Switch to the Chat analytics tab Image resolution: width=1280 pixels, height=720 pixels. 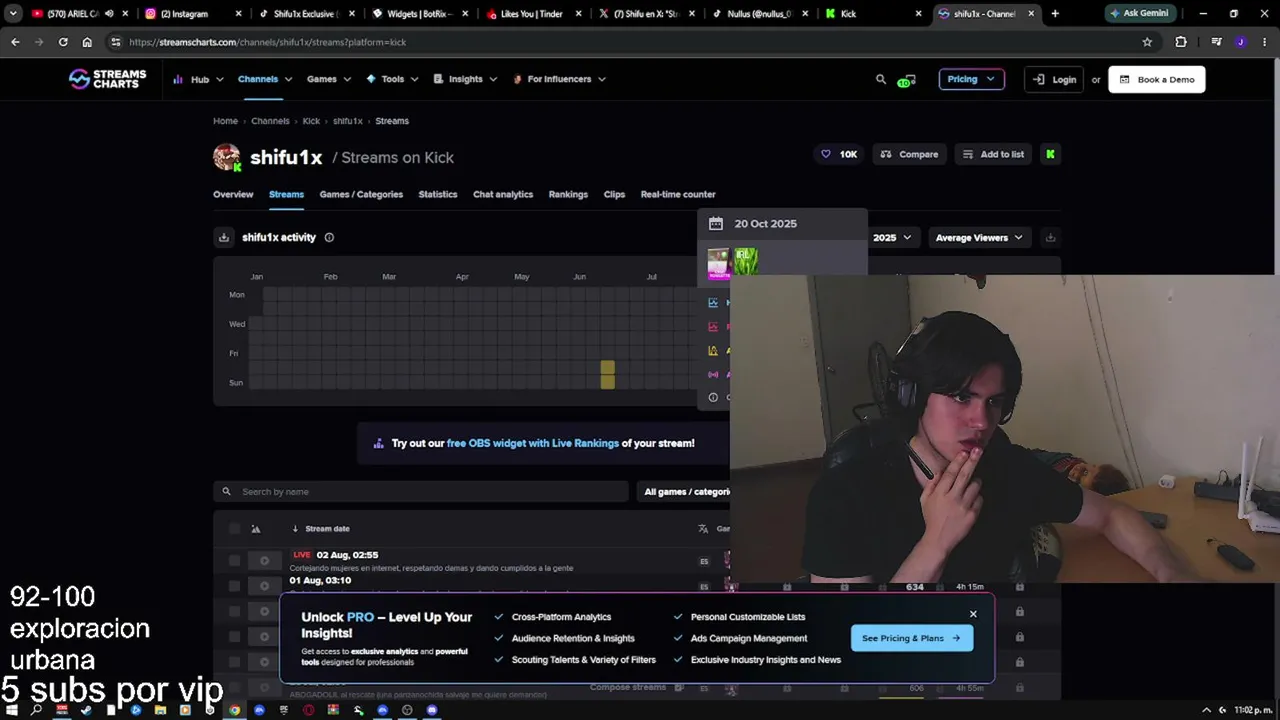tap(503, 194)
